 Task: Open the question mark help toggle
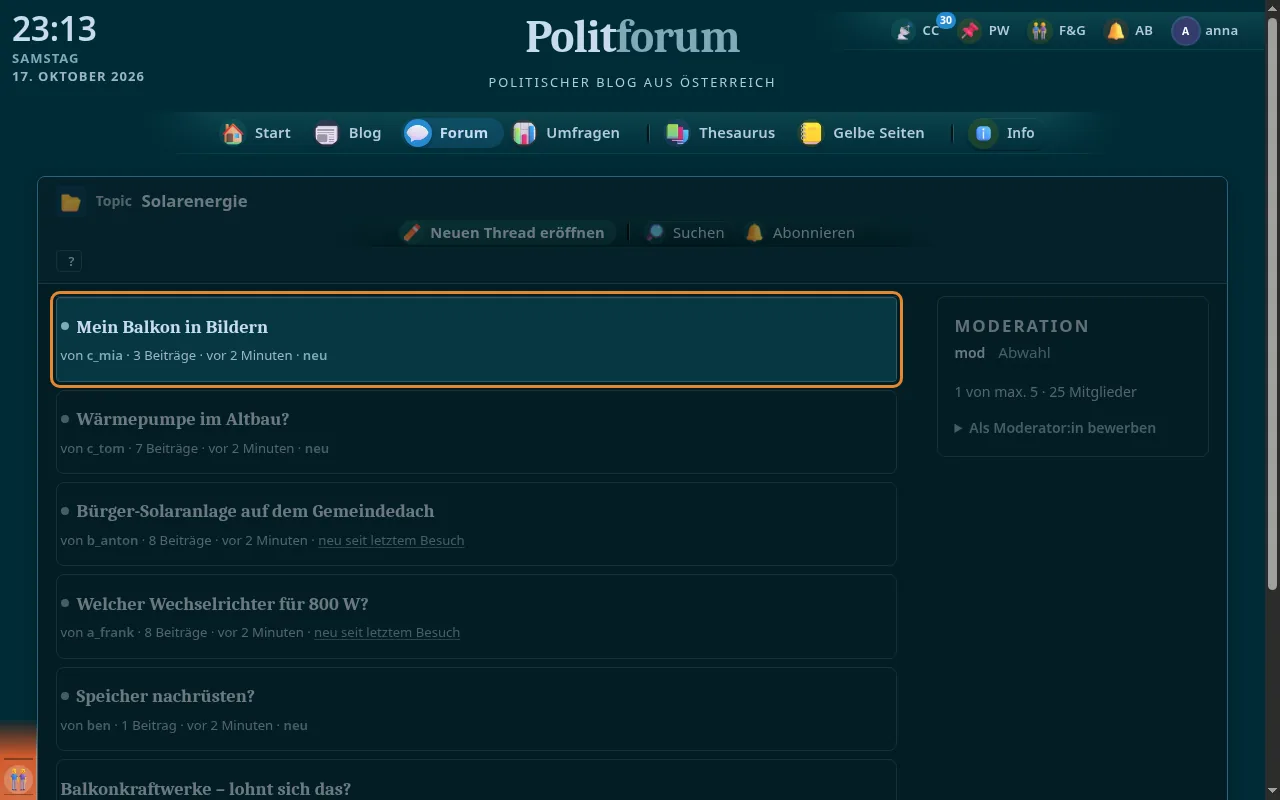70,262
